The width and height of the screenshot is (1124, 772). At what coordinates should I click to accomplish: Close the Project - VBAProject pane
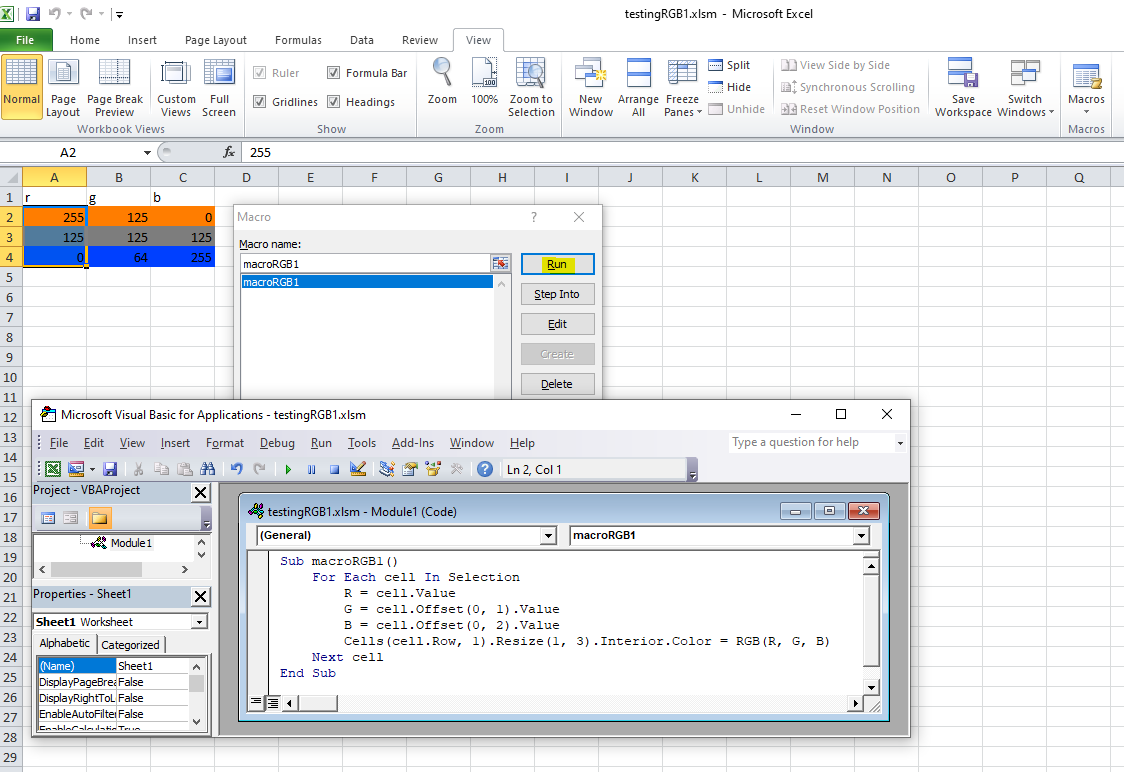[201, 492]
